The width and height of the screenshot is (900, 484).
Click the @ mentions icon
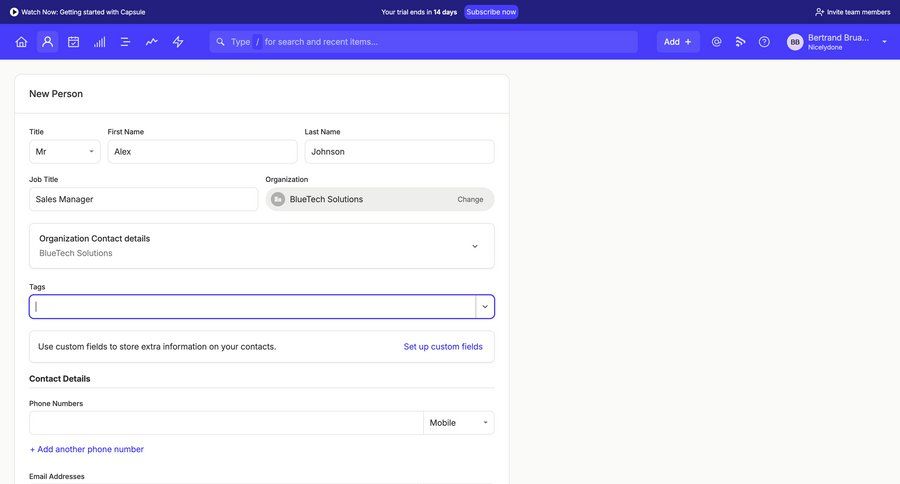pyautogui.click(x=716, y=42)
